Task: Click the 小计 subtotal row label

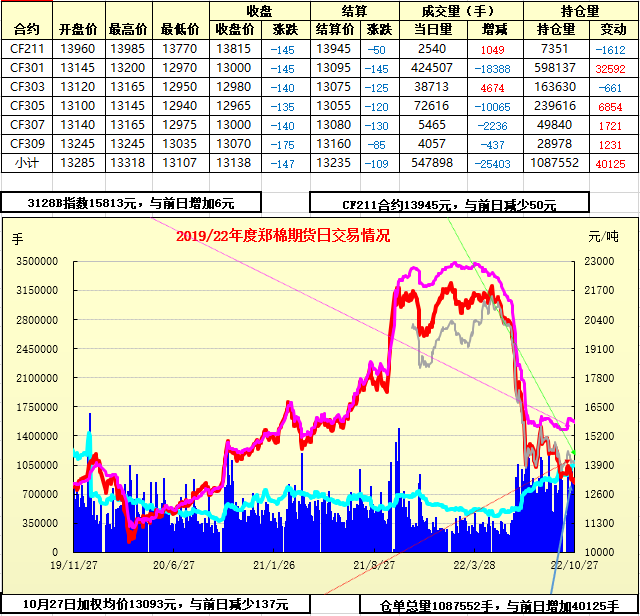Action: tap(28, 162)
